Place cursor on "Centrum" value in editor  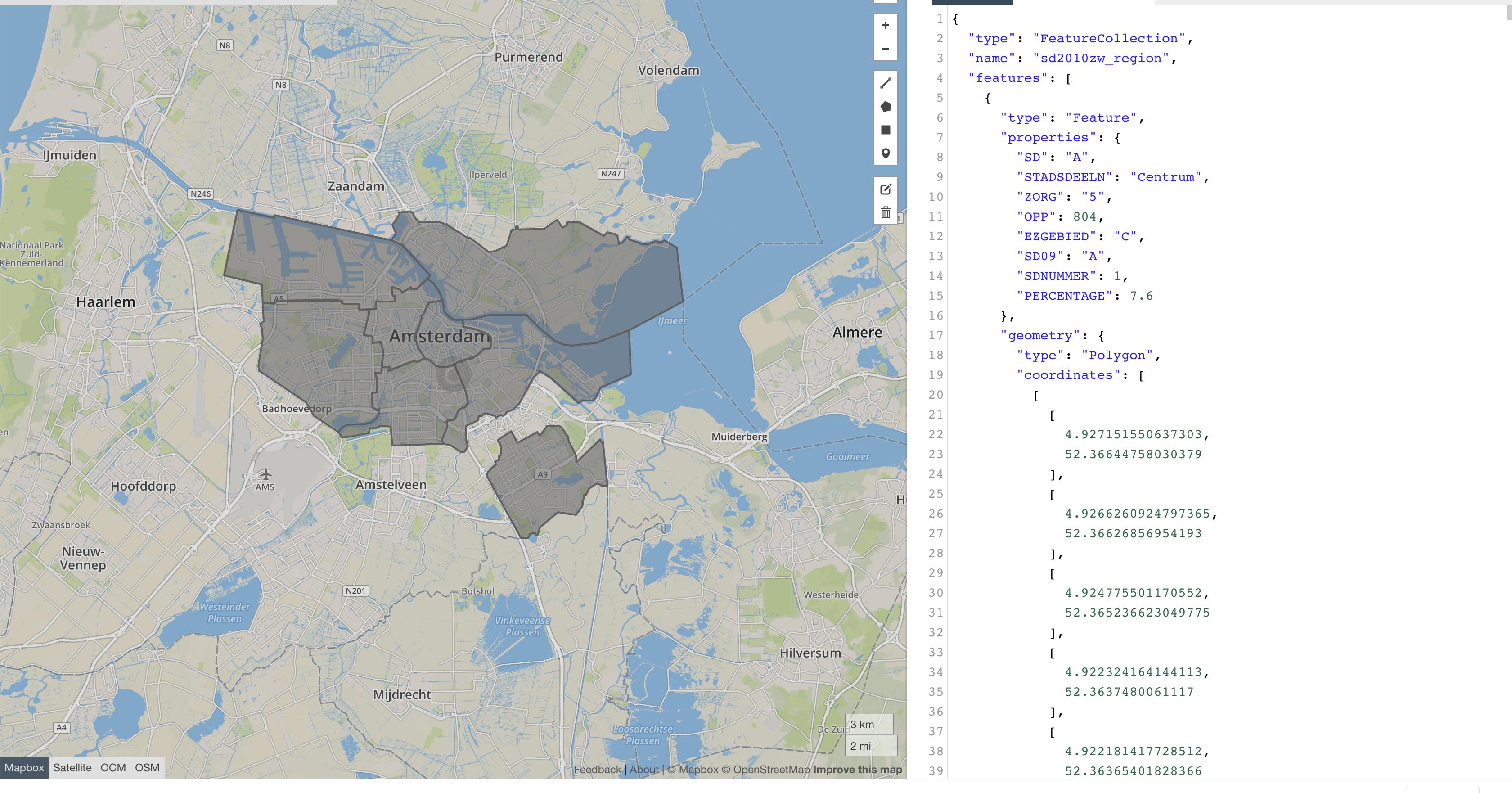click(1165, 177)
